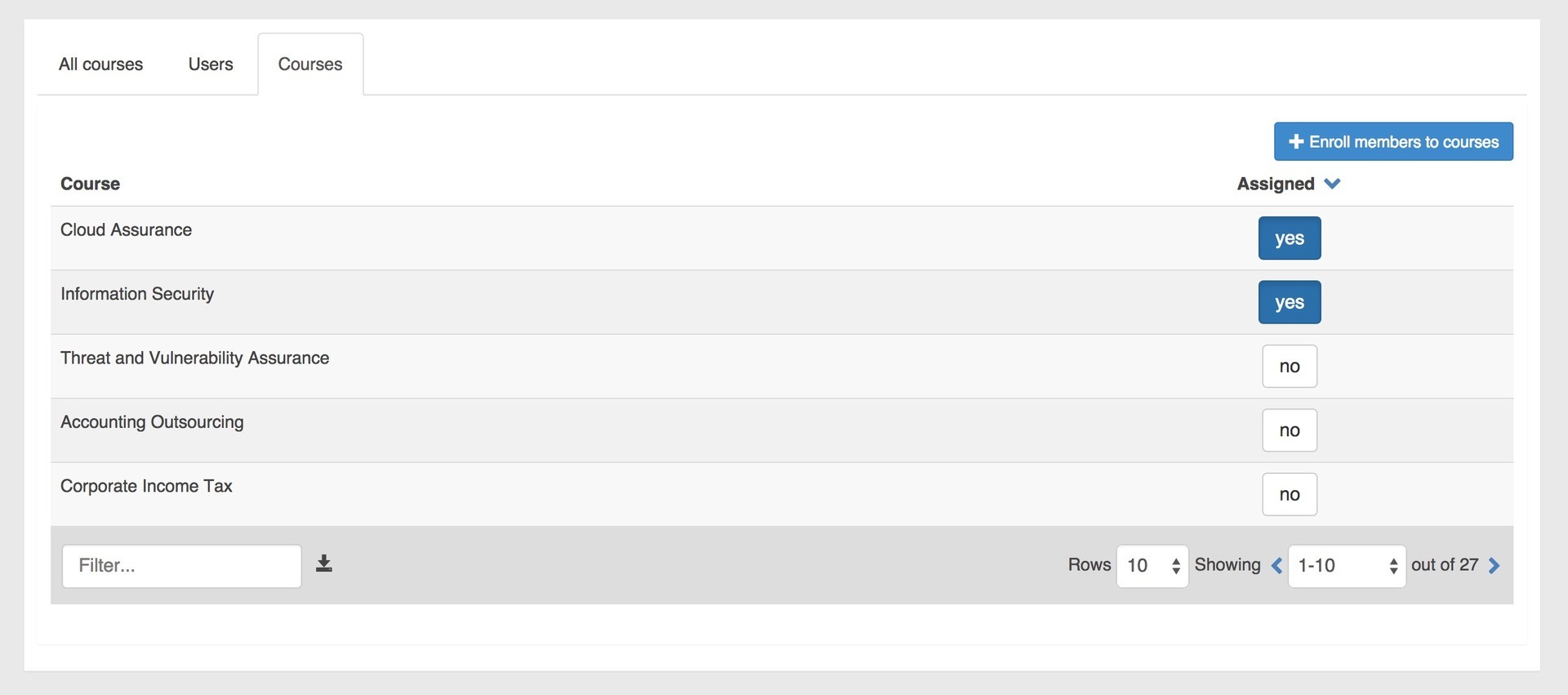
Task: Toggle Information Security assigned yes
Action: [1290, 302]
